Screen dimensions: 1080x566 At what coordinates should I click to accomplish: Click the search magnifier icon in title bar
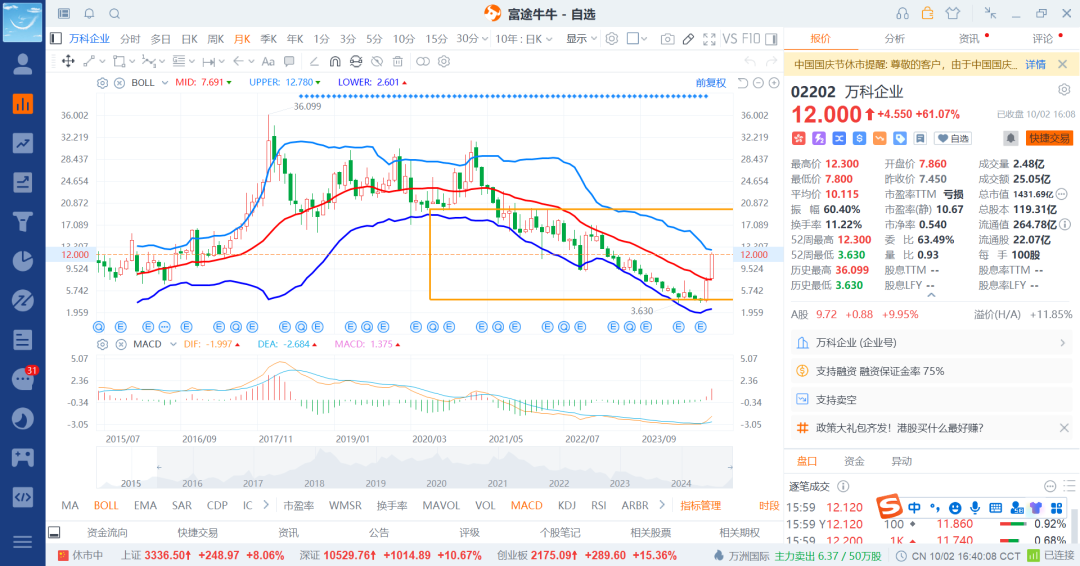point(114,13)
